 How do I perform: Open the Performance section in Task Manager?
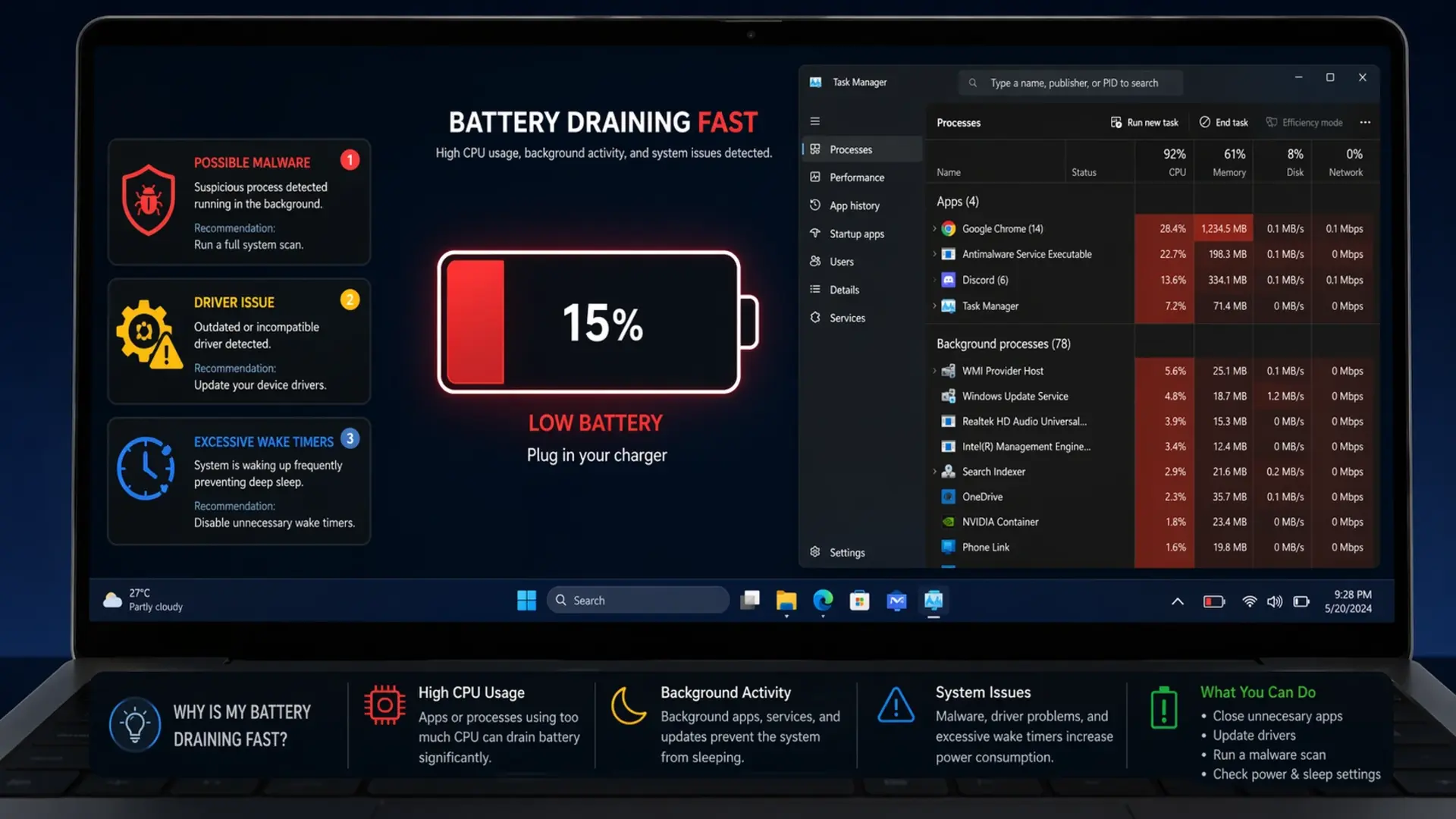[856, 177]
